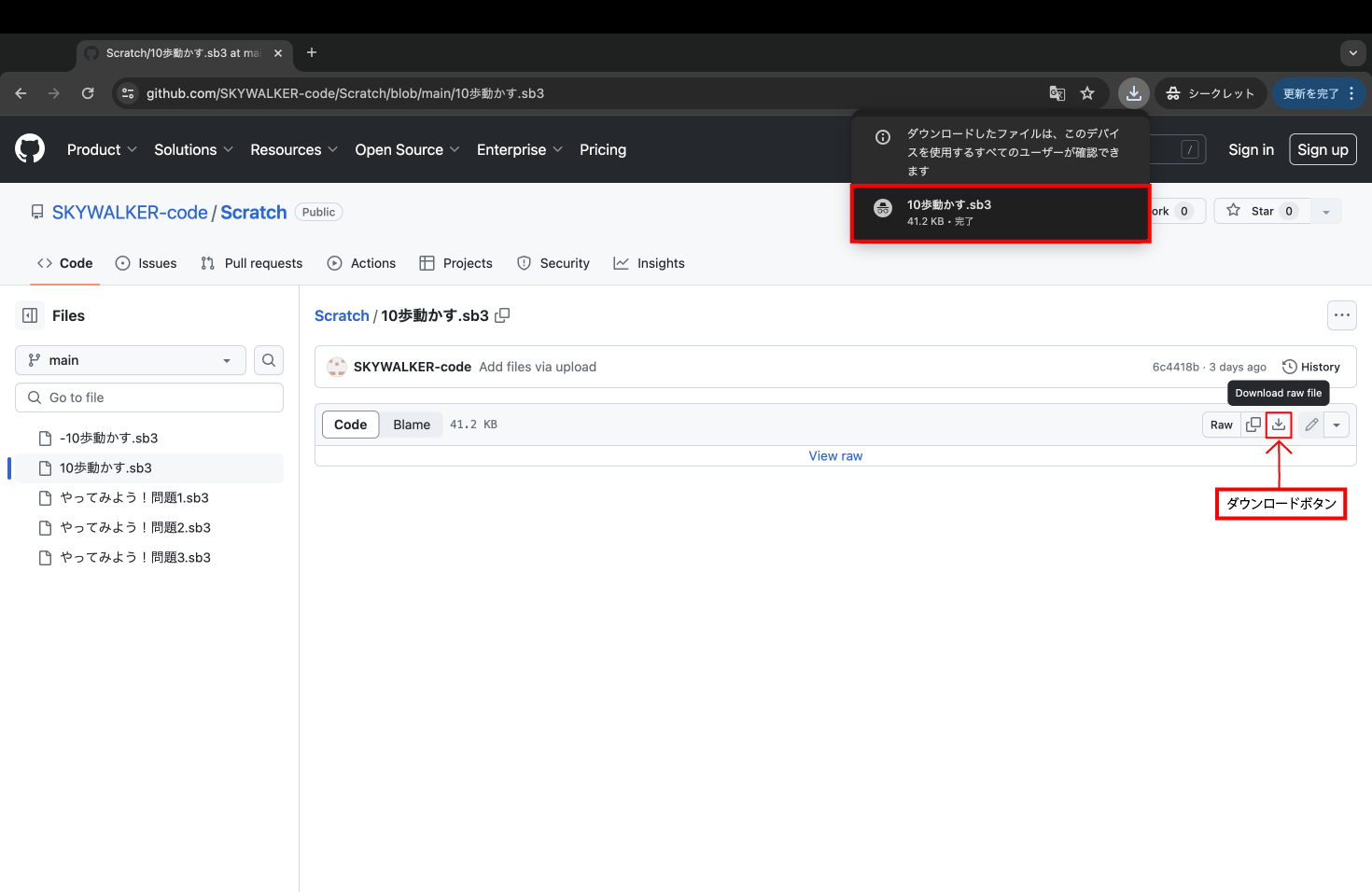View file History
The image size is (1372, 892).
pyautogui.click(x=1311, y=367)
